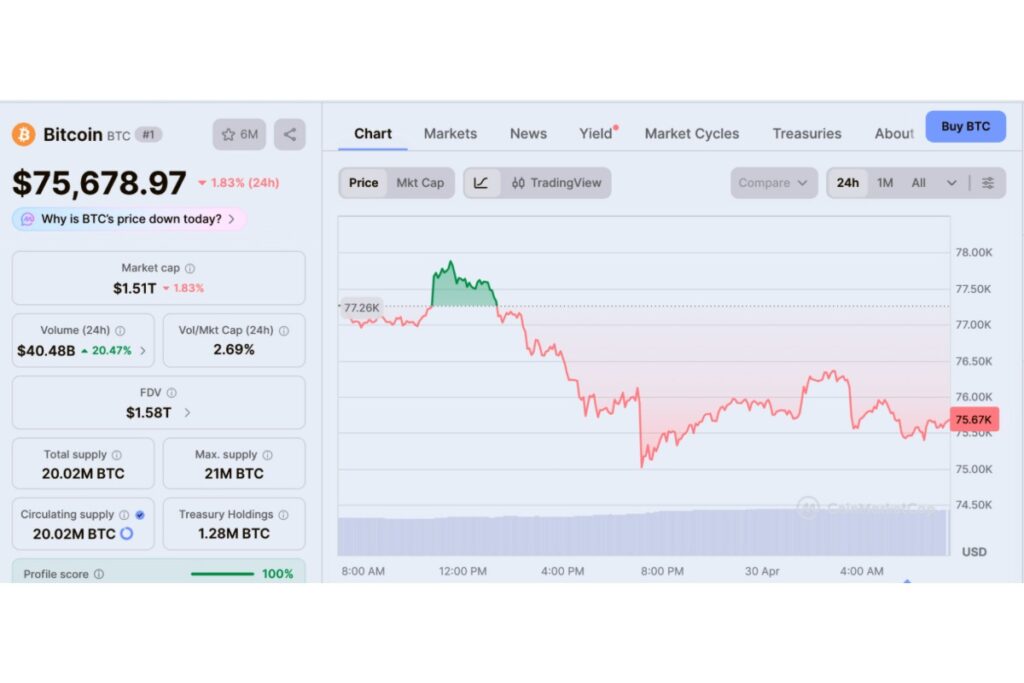Open chart settings via sliders icon
Screen dimensions: 1024x683
click(988, 182)
